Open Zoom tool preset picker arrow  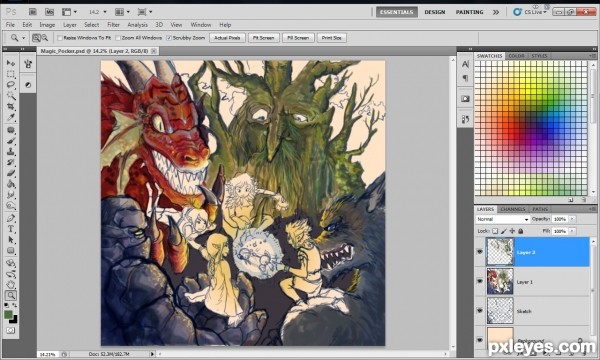pos(23,38)
